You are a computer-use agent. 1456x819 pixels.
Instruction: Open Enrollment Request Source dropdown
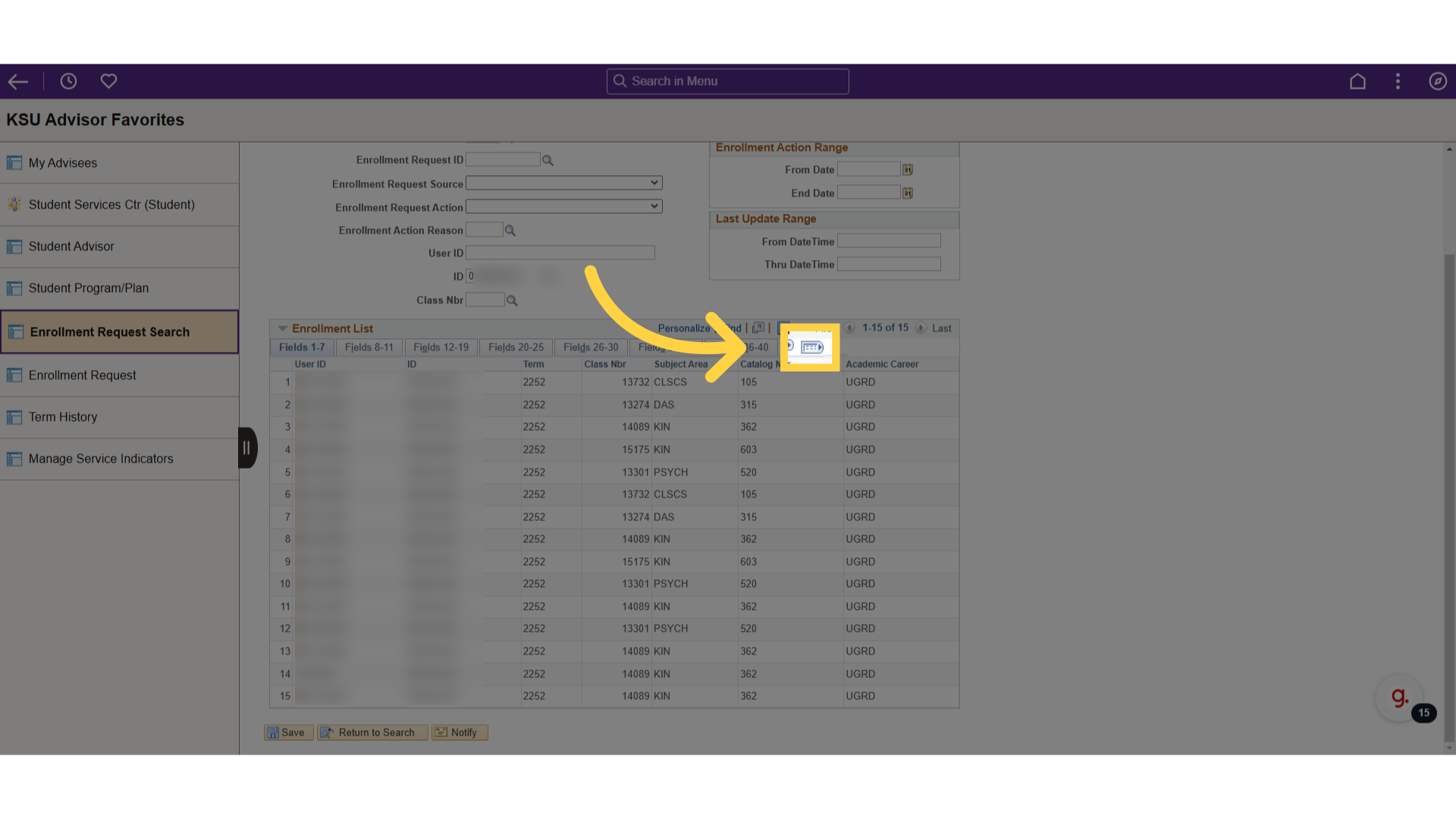pyautogui.click(x=564, y=184)
